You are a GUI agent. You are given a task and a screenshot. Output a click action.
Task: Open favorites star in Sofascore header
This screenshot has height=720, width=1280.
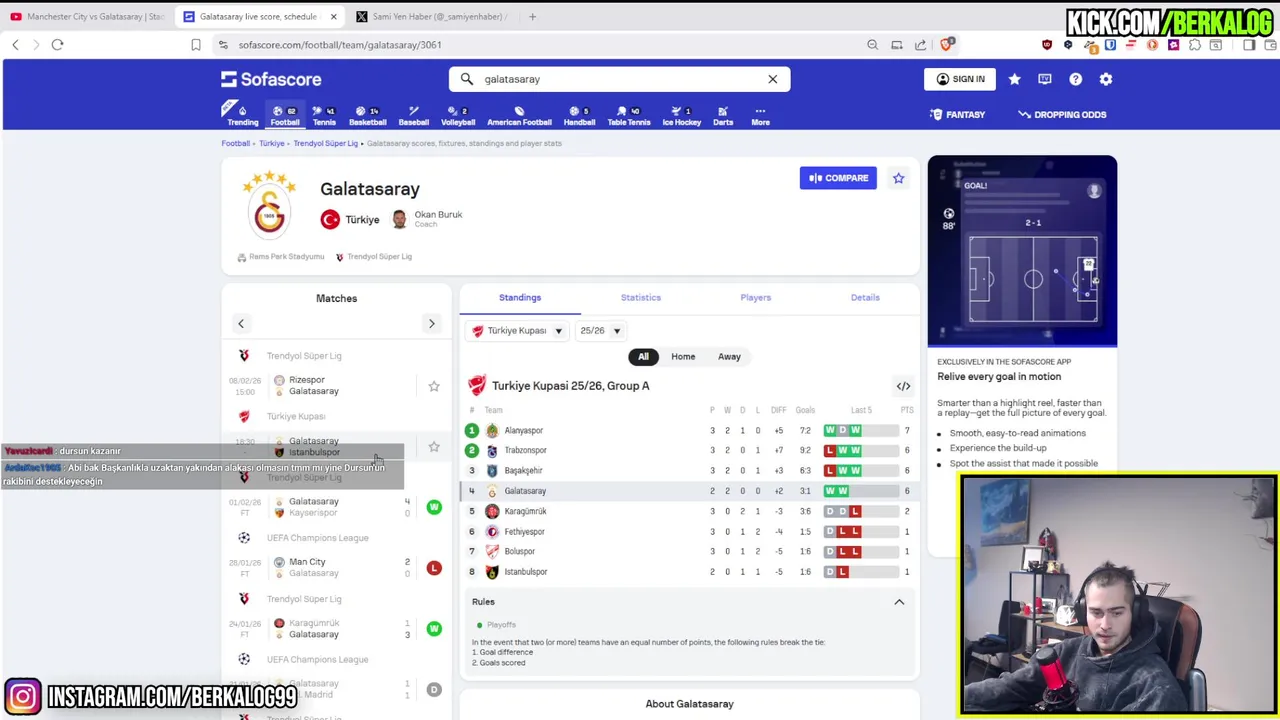click(x=1014, y=79)
